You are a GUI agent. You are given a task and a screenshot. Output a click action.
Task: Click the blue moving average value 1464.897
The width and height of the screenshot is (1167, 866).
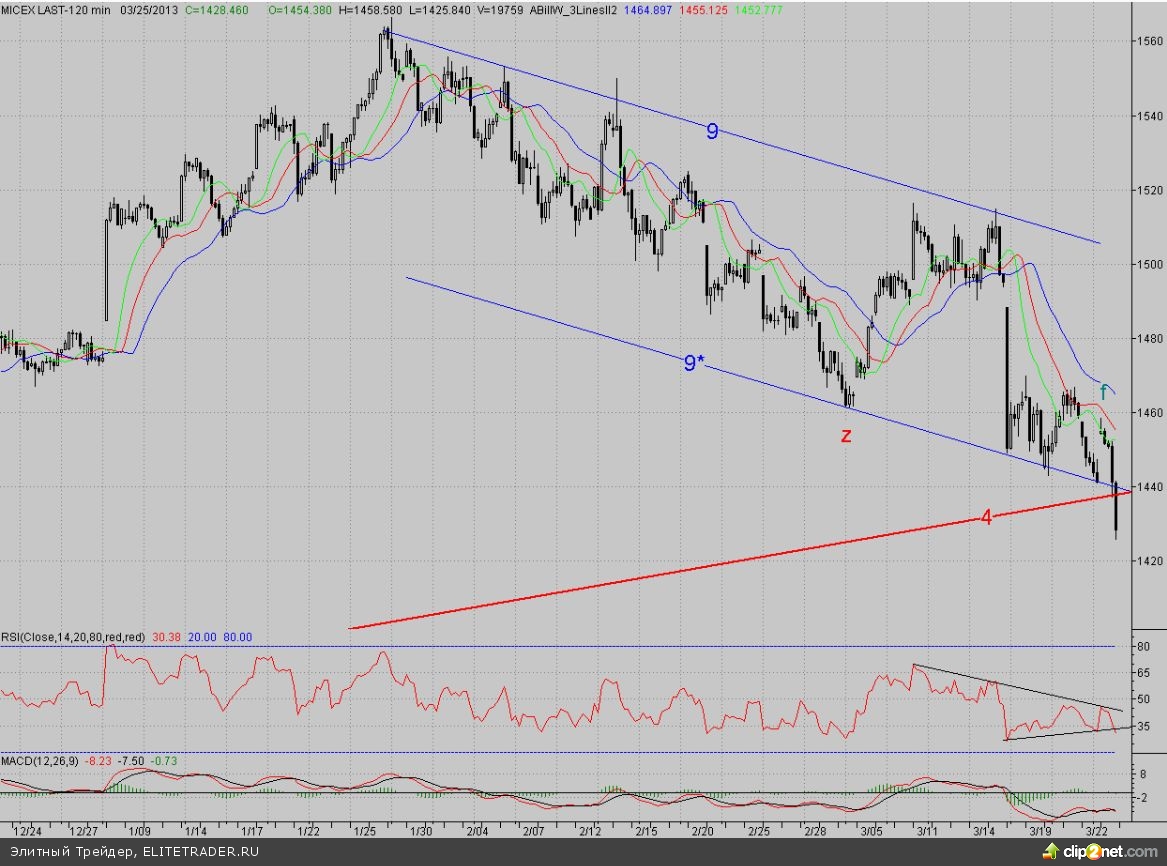tap(652, 8)
